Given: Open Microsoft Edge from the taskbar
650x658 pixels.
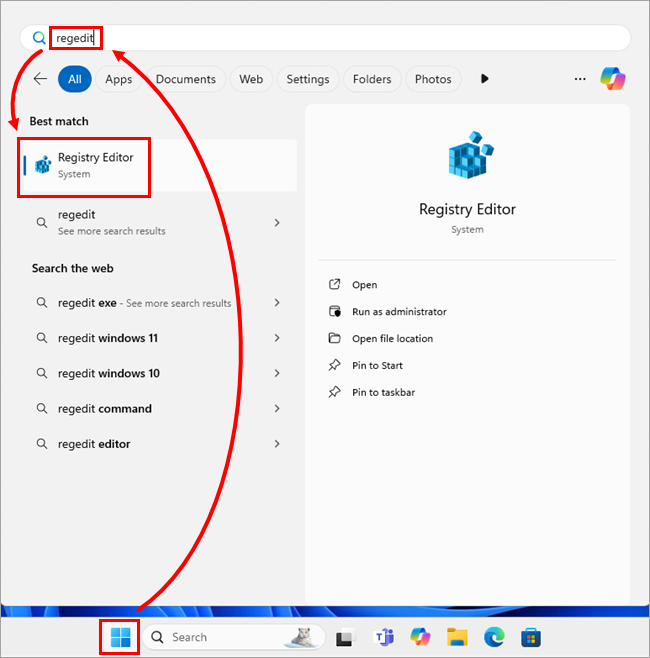Looking at the screenshot, I should (494, 637).
